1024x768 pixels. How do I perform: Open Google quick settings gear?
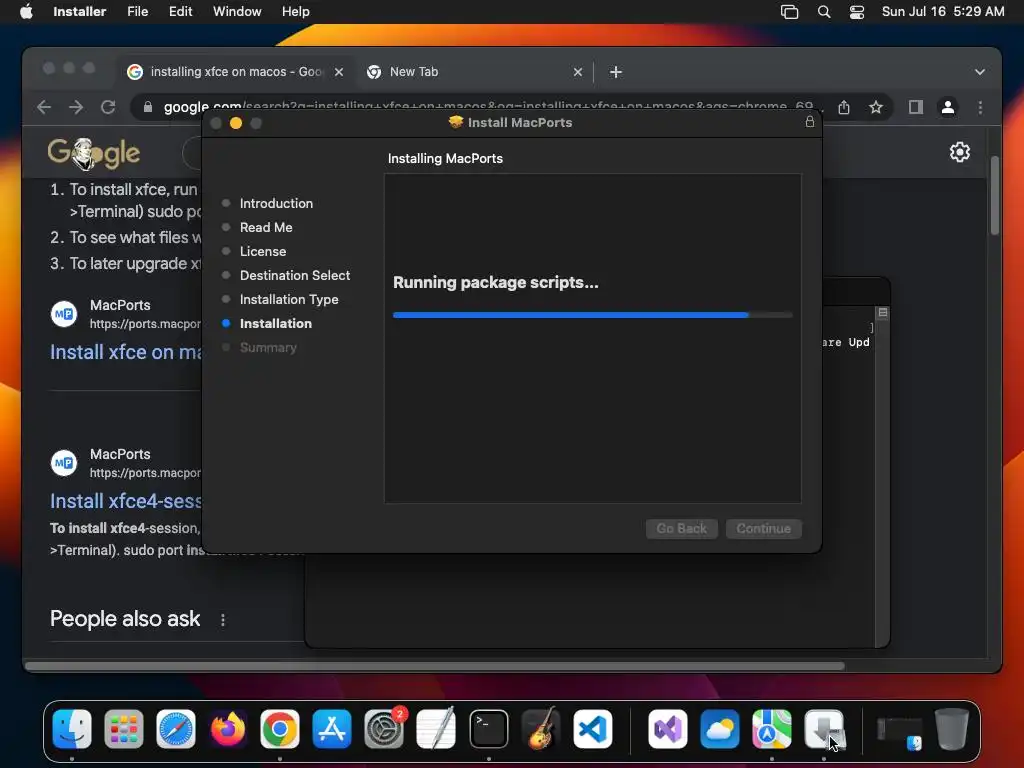959,152
